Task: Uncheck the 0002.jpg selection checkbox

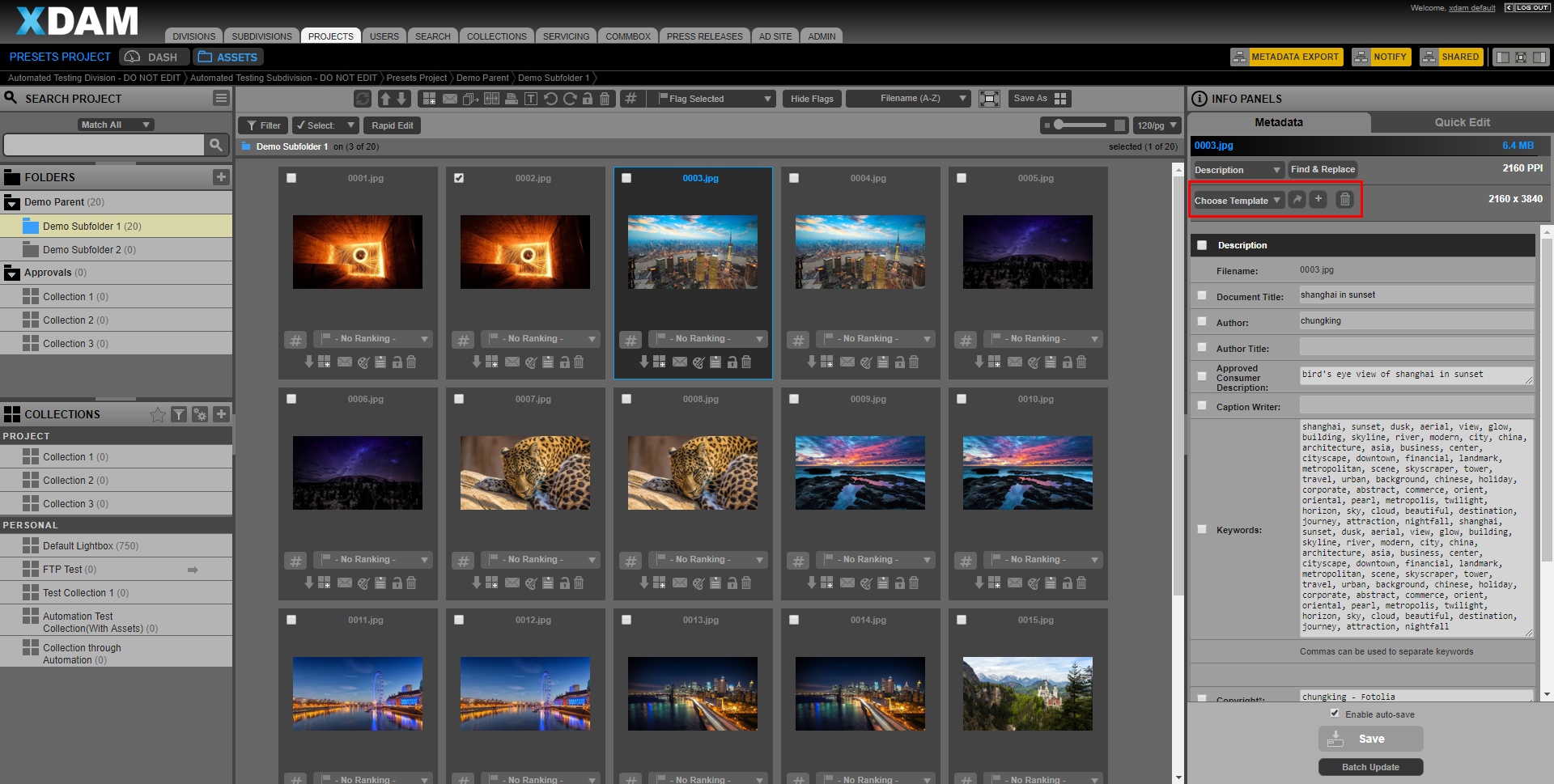Action: tap(459, 178)
